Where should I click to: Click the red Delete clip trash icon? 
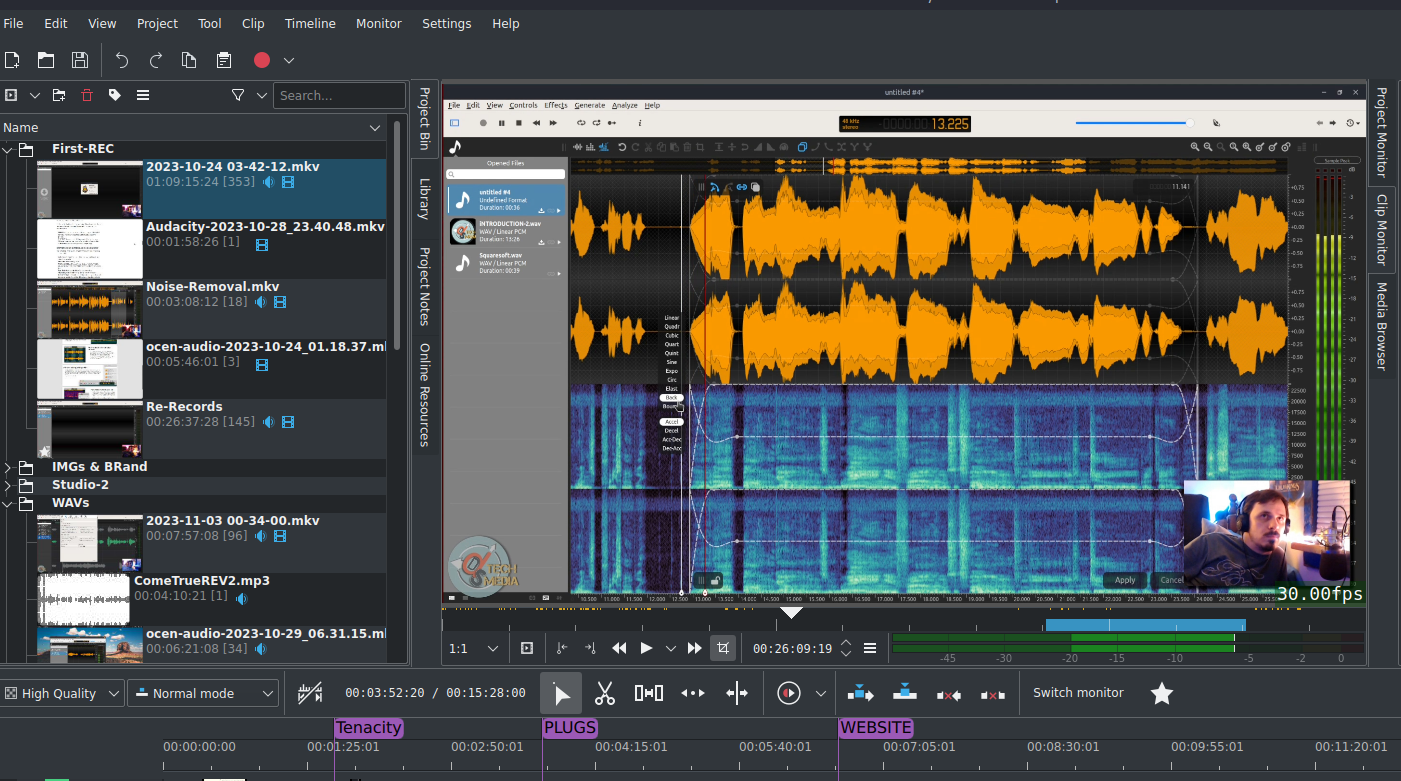click(x=87, y=95)
